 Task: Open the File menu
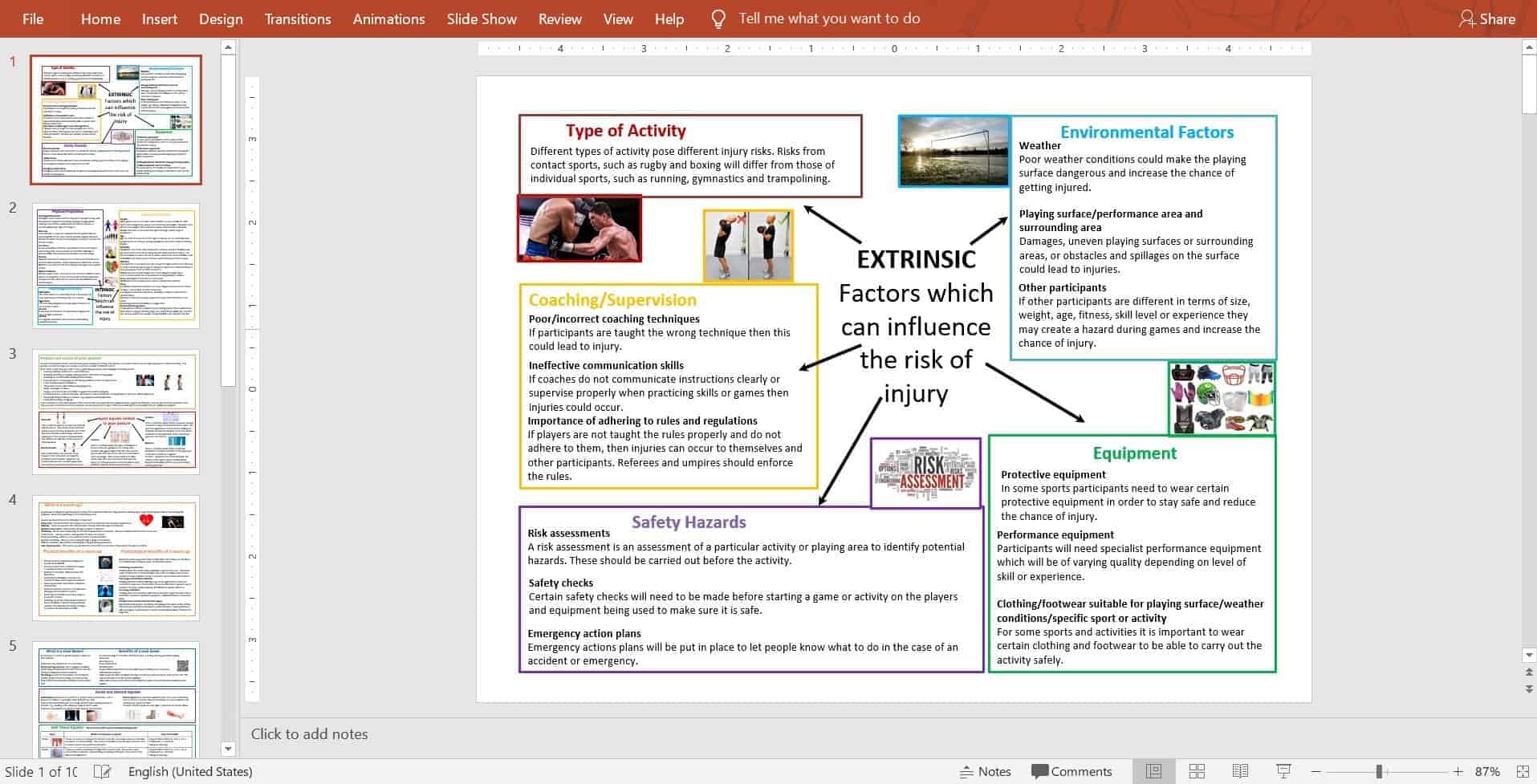(x=33, y=19)
